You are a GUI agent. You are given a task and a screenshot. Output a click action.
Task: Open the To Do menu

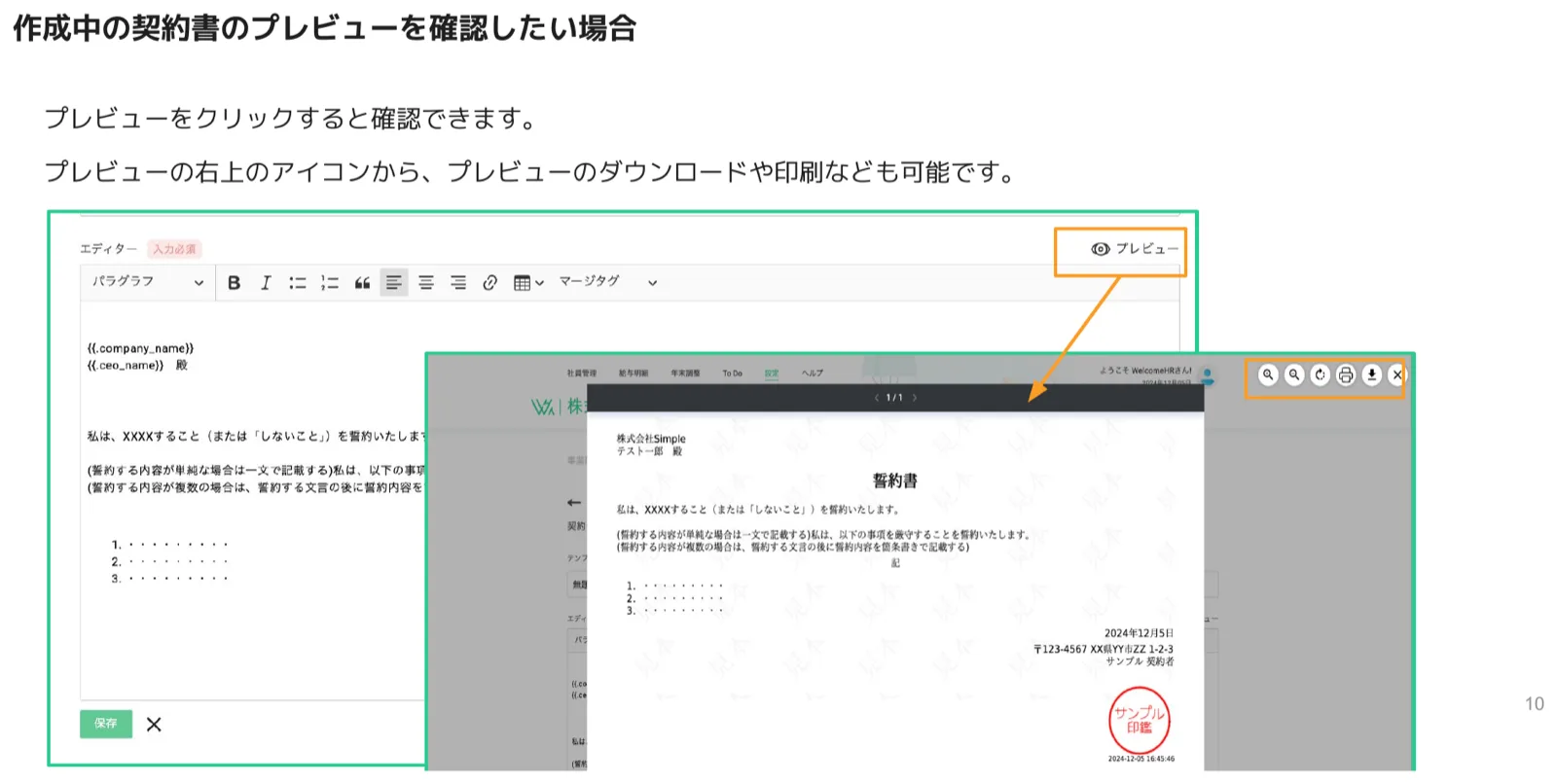click(732, 374)
